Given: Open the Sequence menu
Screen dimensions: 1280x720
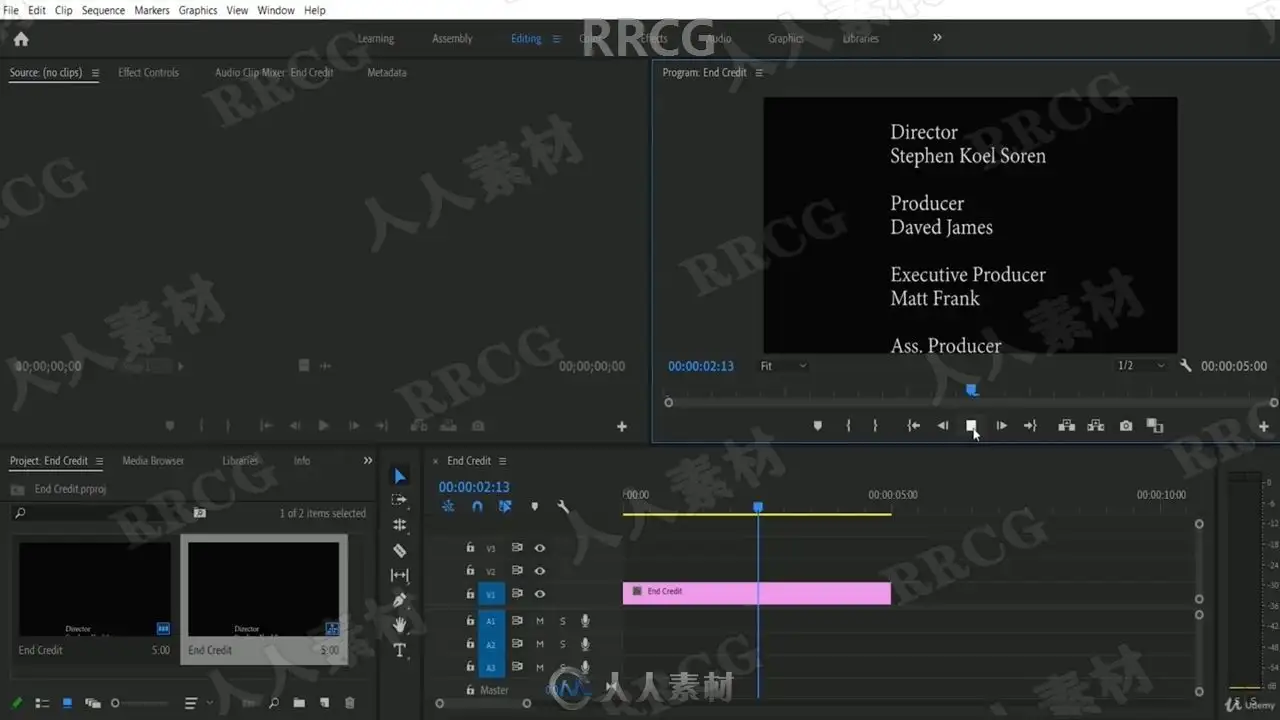Looking at the screenshot, I should click(103, 10).
